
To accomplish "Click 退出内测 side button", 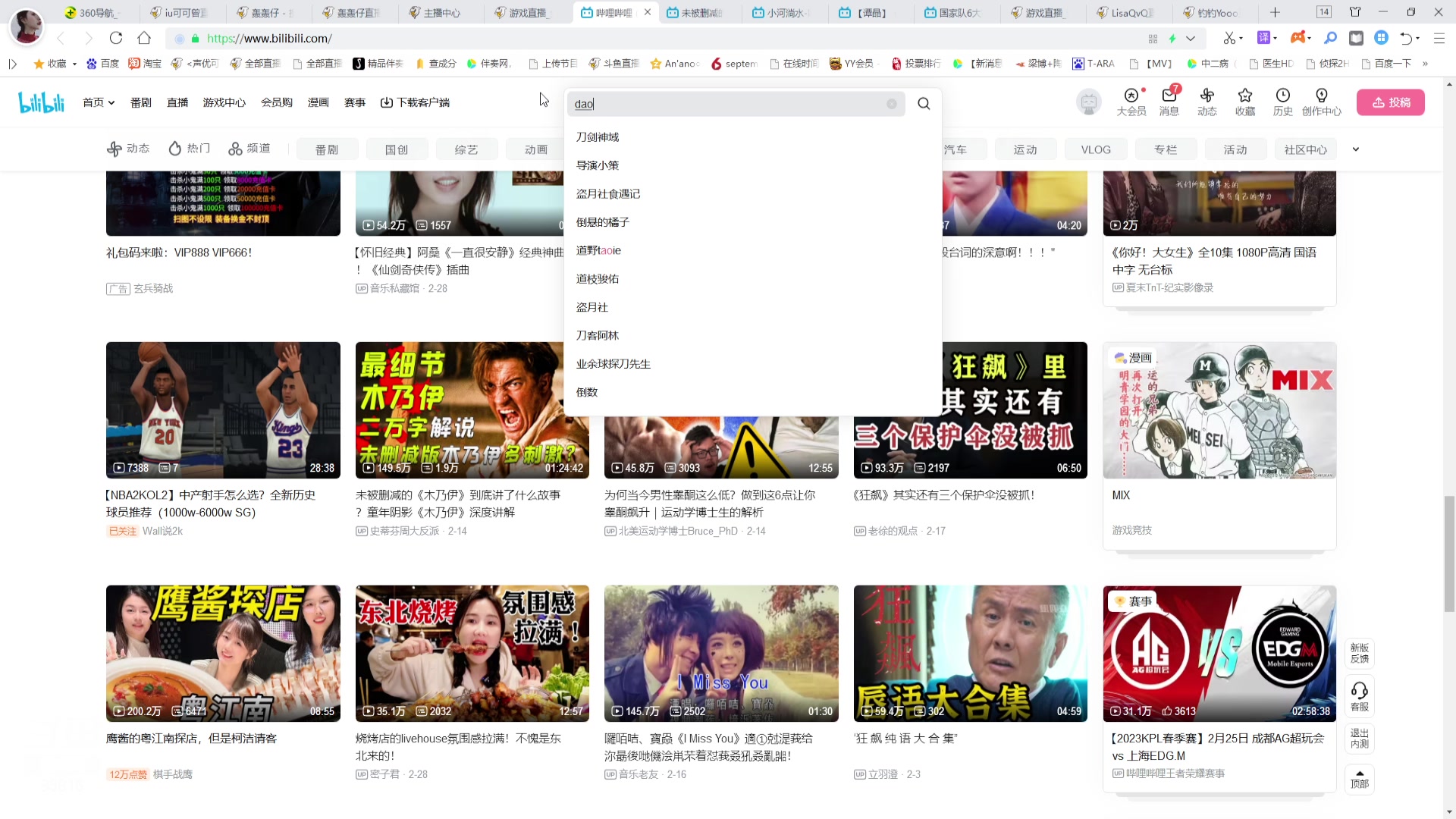I will [x=1360, y=738].
